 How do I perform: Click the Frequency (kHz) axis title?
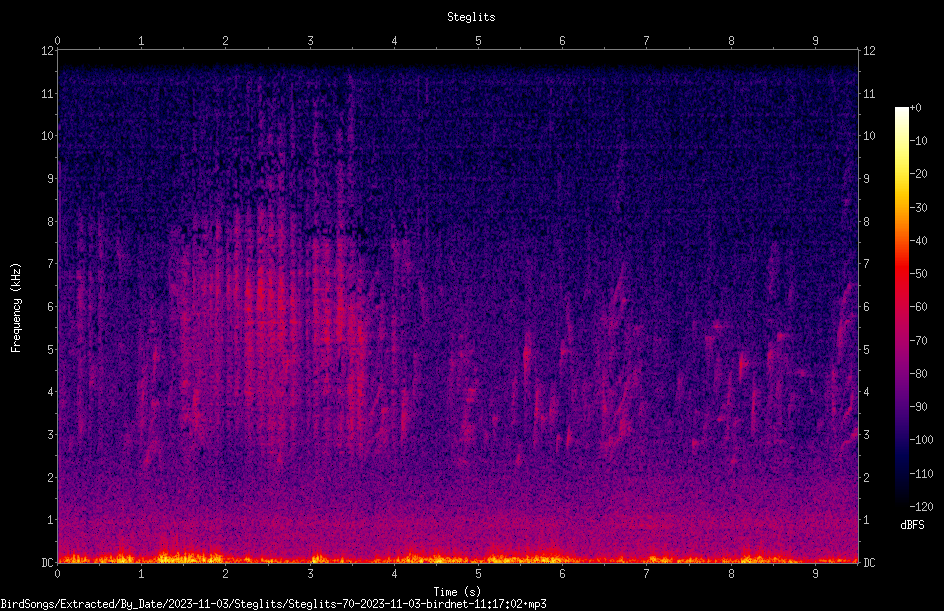(16, 307)
